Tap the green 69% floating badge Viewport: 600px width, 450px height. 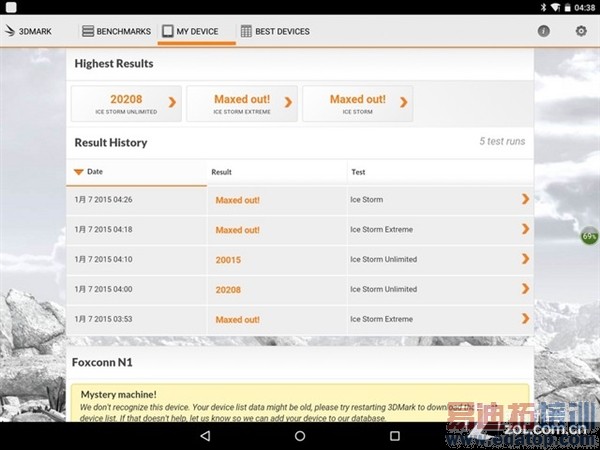tap(590, 236)
